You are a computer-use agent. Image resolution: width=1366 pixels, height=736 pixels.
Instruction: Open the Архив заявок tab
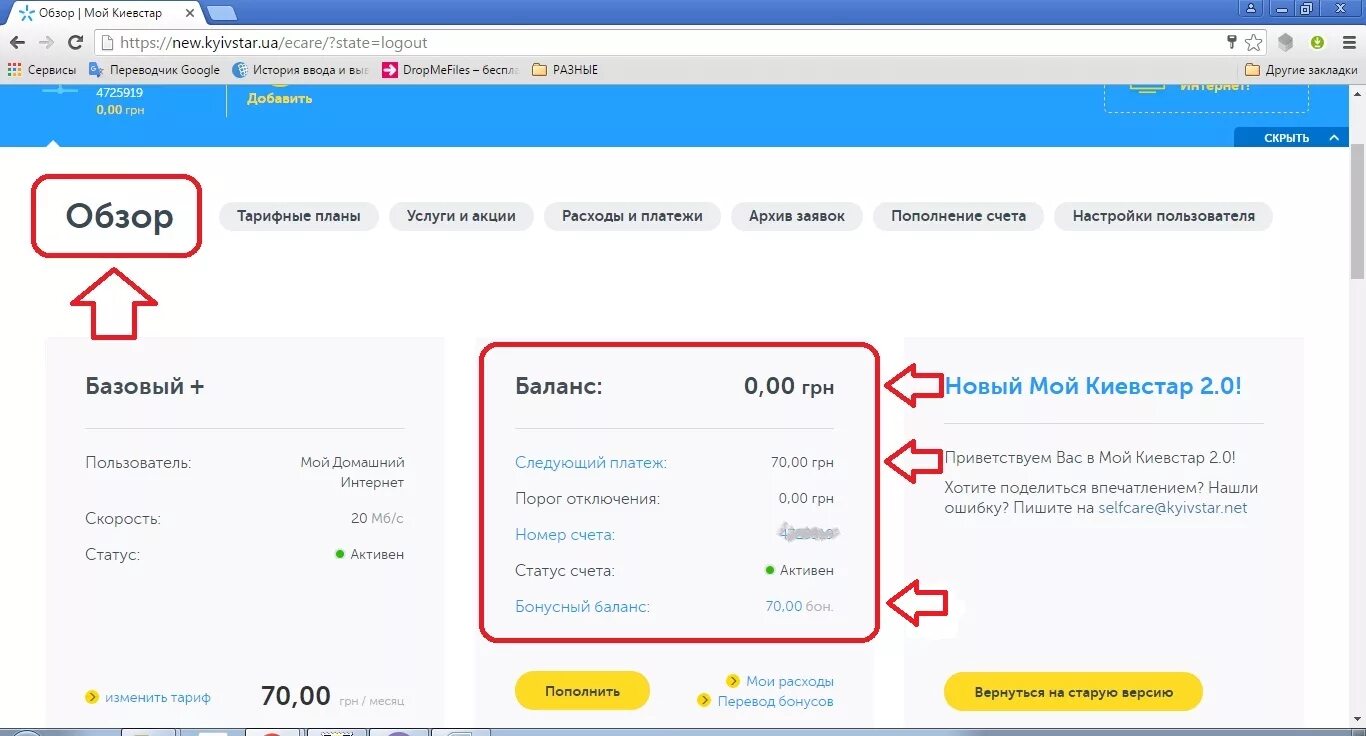(x=797, y=216)
